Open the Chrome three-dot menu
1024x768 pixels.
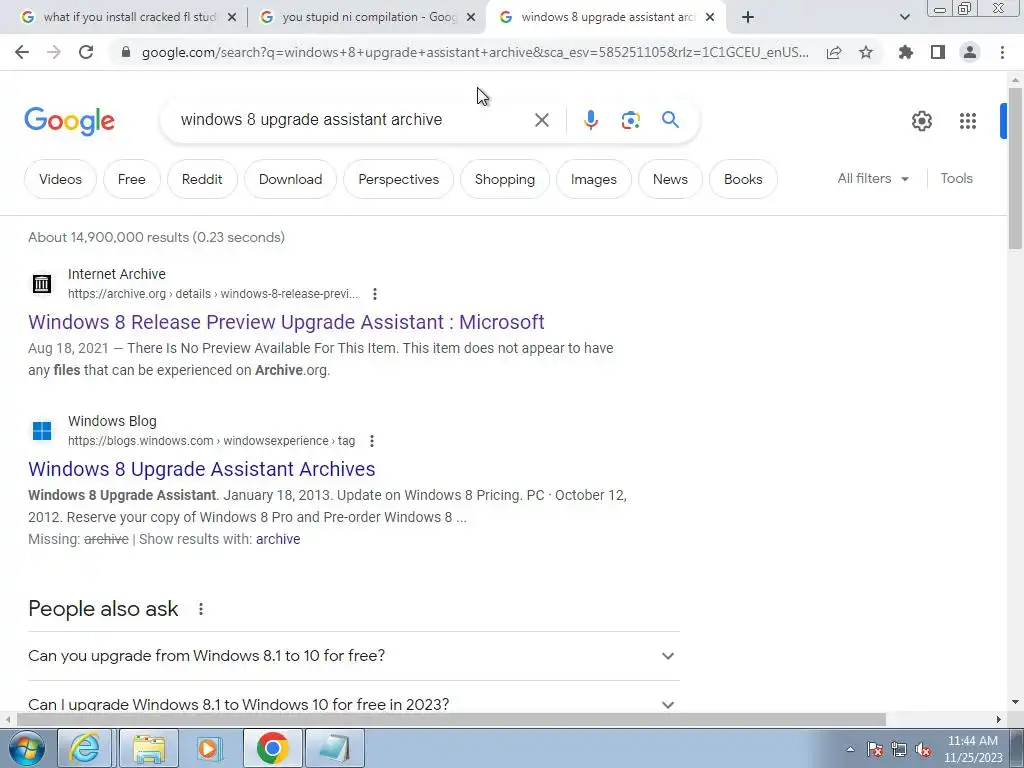(x=1002, y=52)
